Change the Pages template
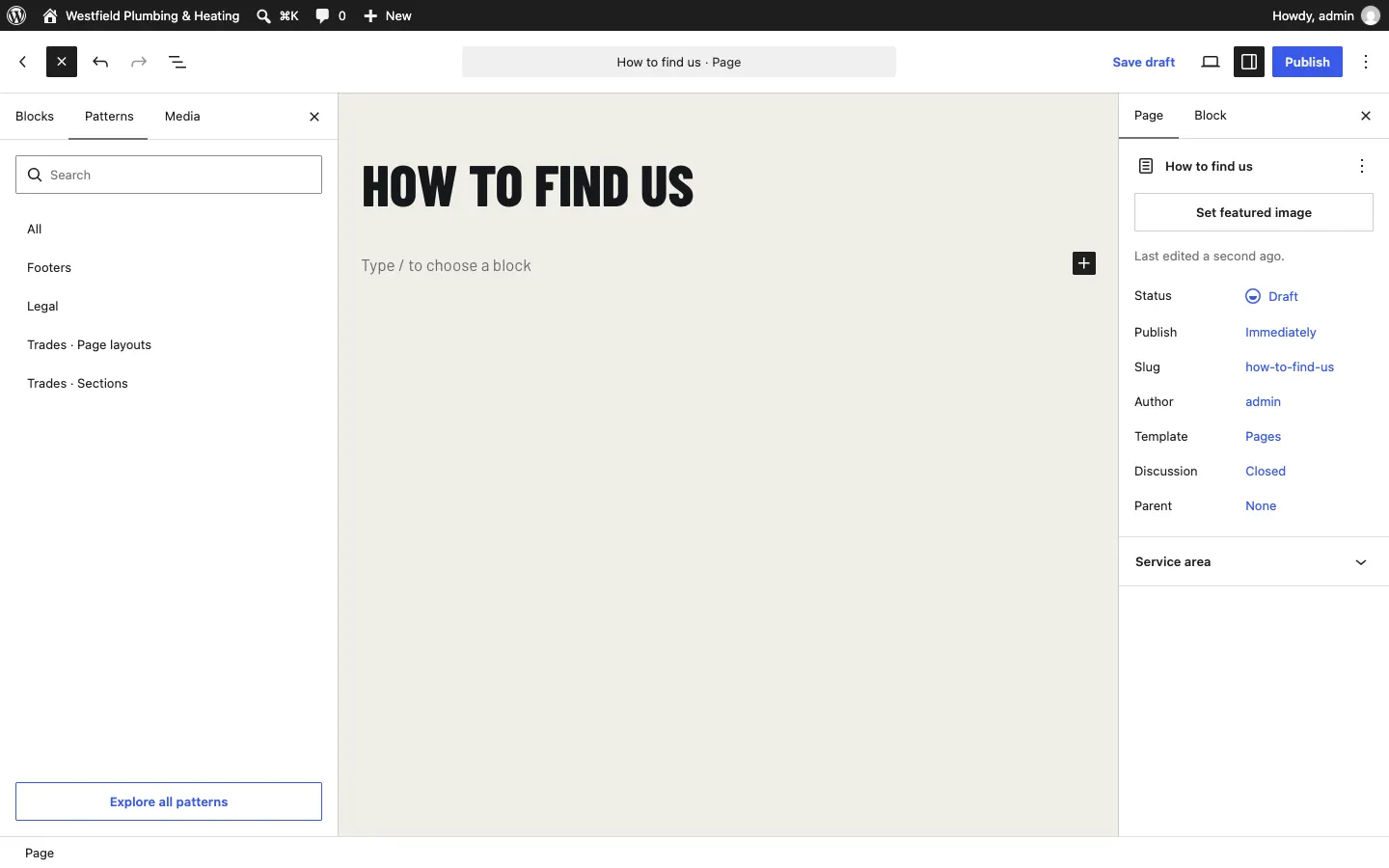Viewport: 1389px width, 868px height. click(x=1264, y=437)
